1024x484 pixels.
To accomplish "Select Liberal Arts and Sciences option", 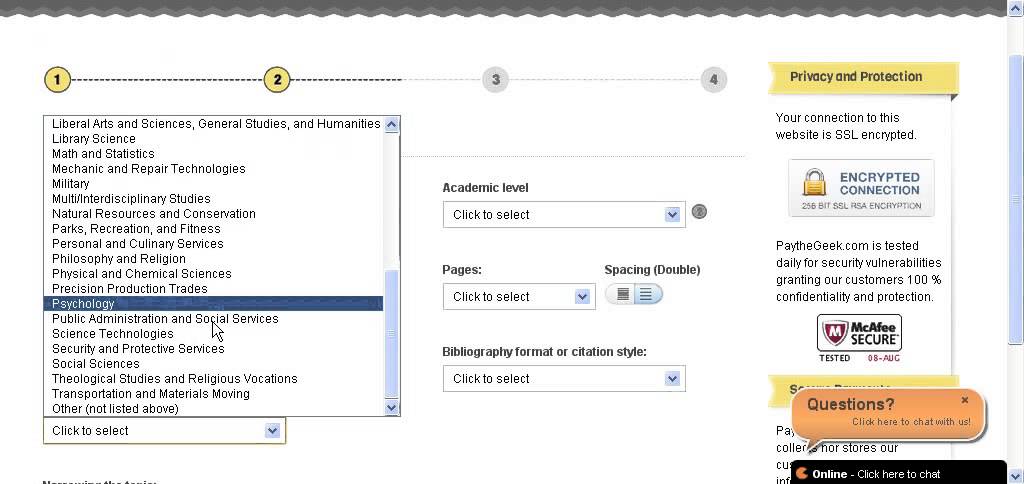I will pyautogui.click(x=214, y=123).
